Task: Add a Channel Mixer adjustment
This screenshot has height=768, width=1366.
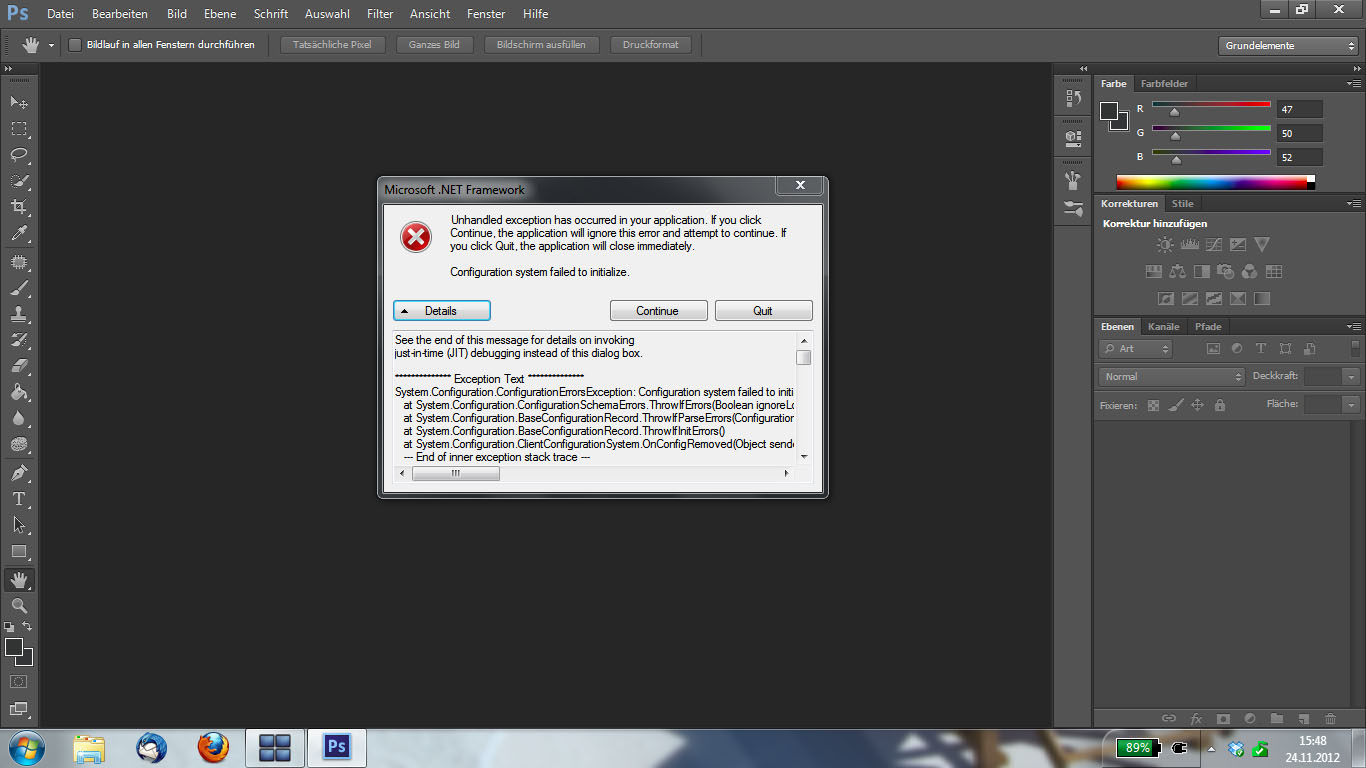Action: coord(1249,271)
